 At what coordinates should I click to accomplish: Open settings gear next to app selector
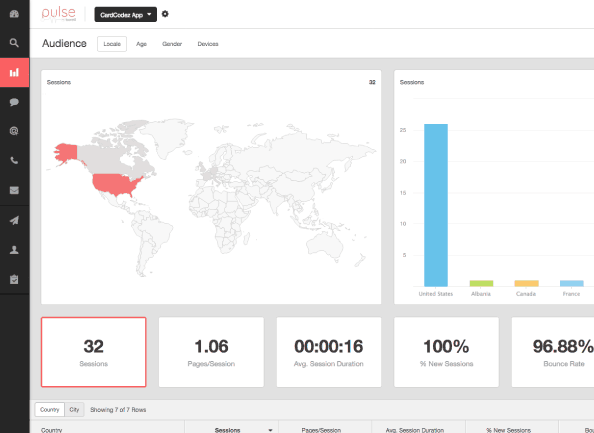point(165,14)
